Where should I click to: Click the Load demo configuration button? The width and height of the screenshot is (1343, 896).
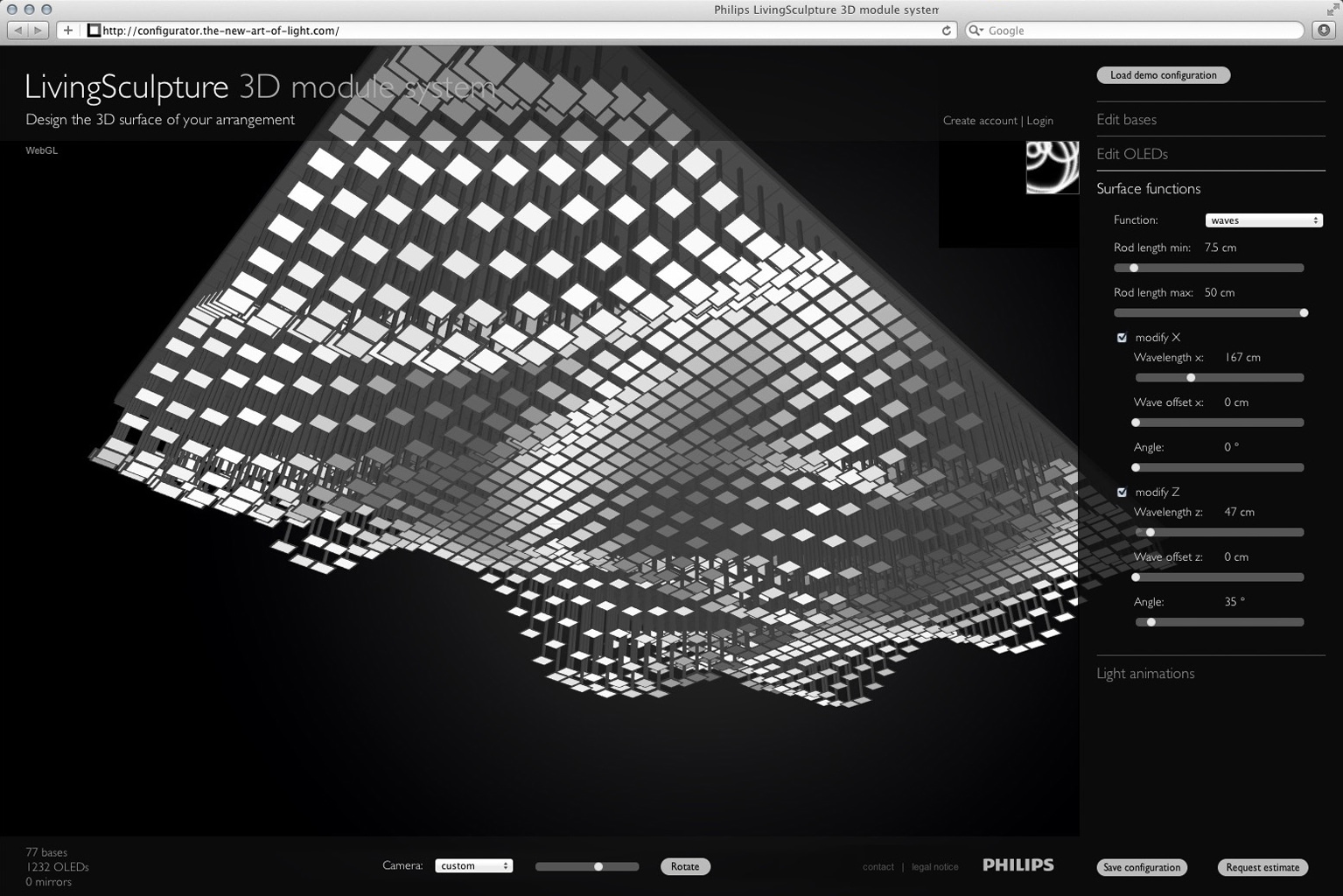pos(1164,75)
